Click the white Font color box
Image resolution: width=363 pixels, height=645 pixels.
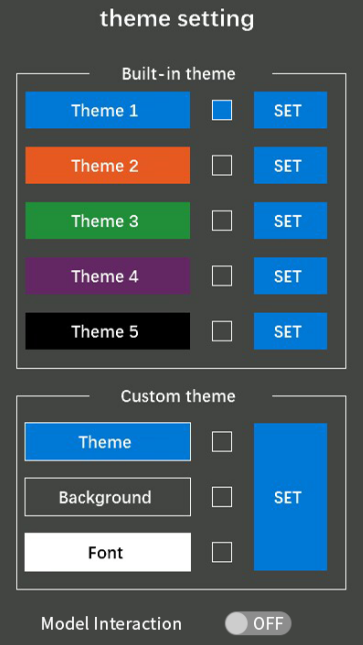point(107,552)
